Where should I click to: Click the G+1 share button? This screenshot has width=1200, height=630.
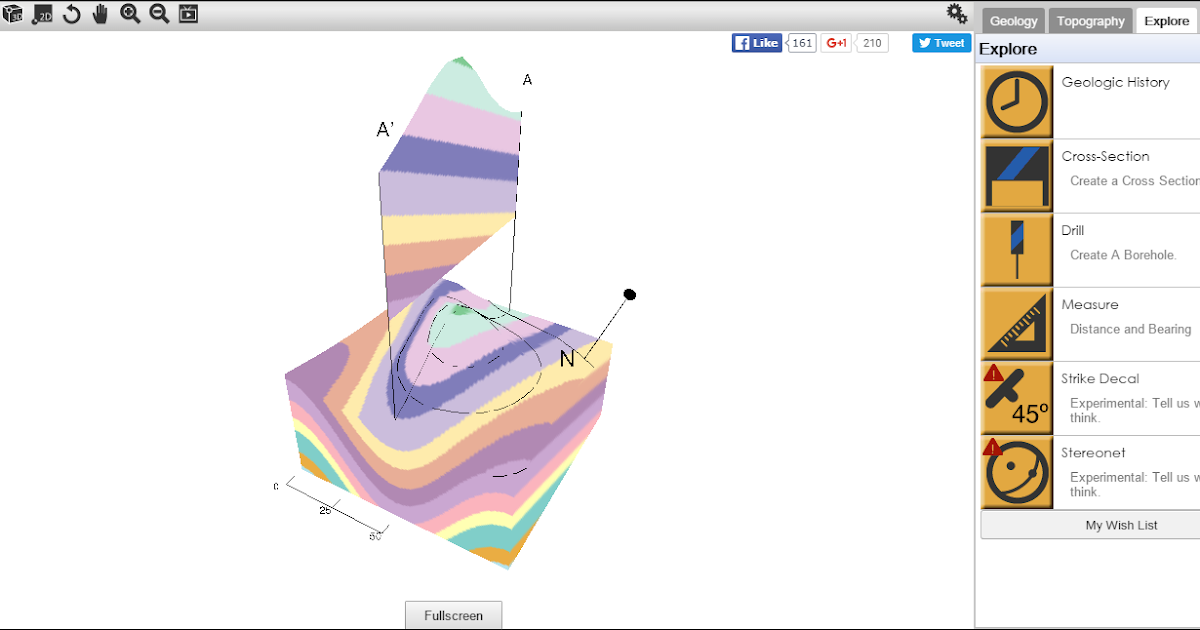pyautogui.click(x=836, y=43)
